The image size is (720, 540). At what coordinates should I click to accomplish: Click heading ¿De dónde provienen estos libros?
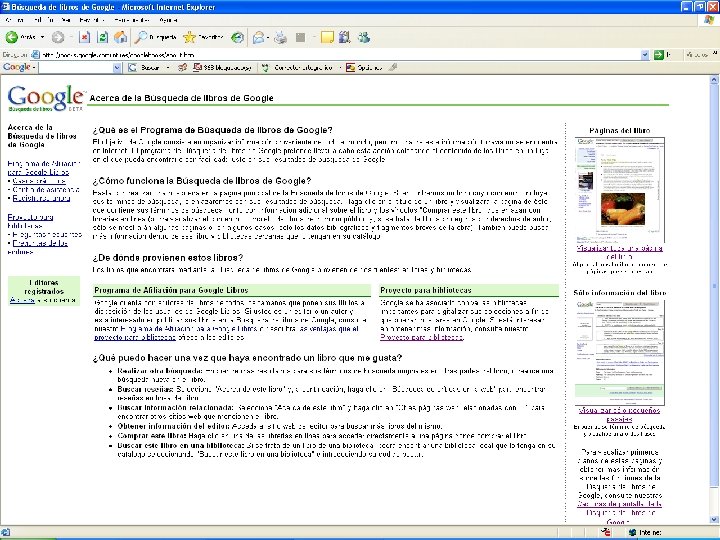point(168,258)
